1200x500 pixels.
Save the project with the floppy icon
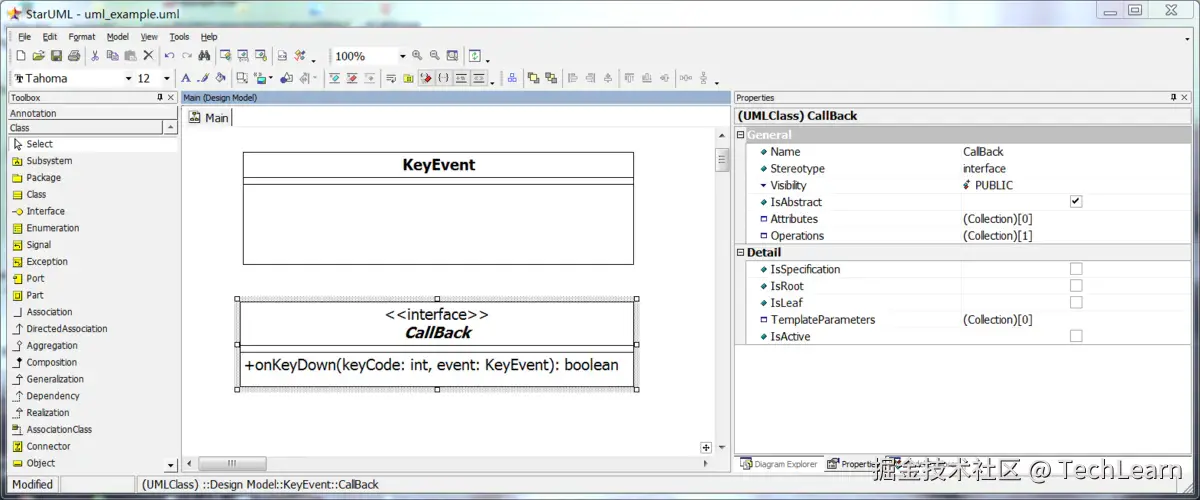[56, 56]
